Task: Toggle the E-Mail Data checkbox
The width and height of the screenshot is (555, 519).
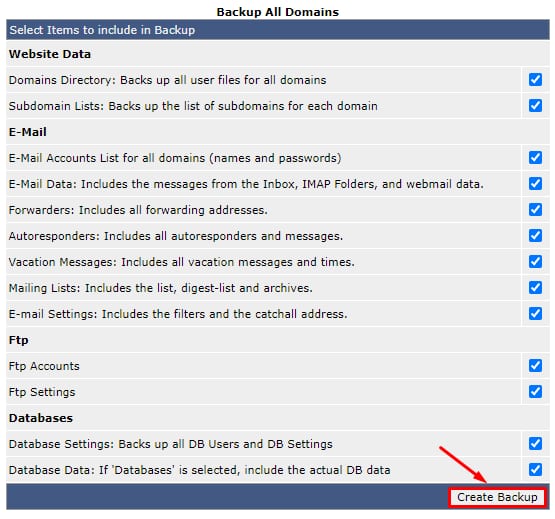Action: (x=535, y=184)
